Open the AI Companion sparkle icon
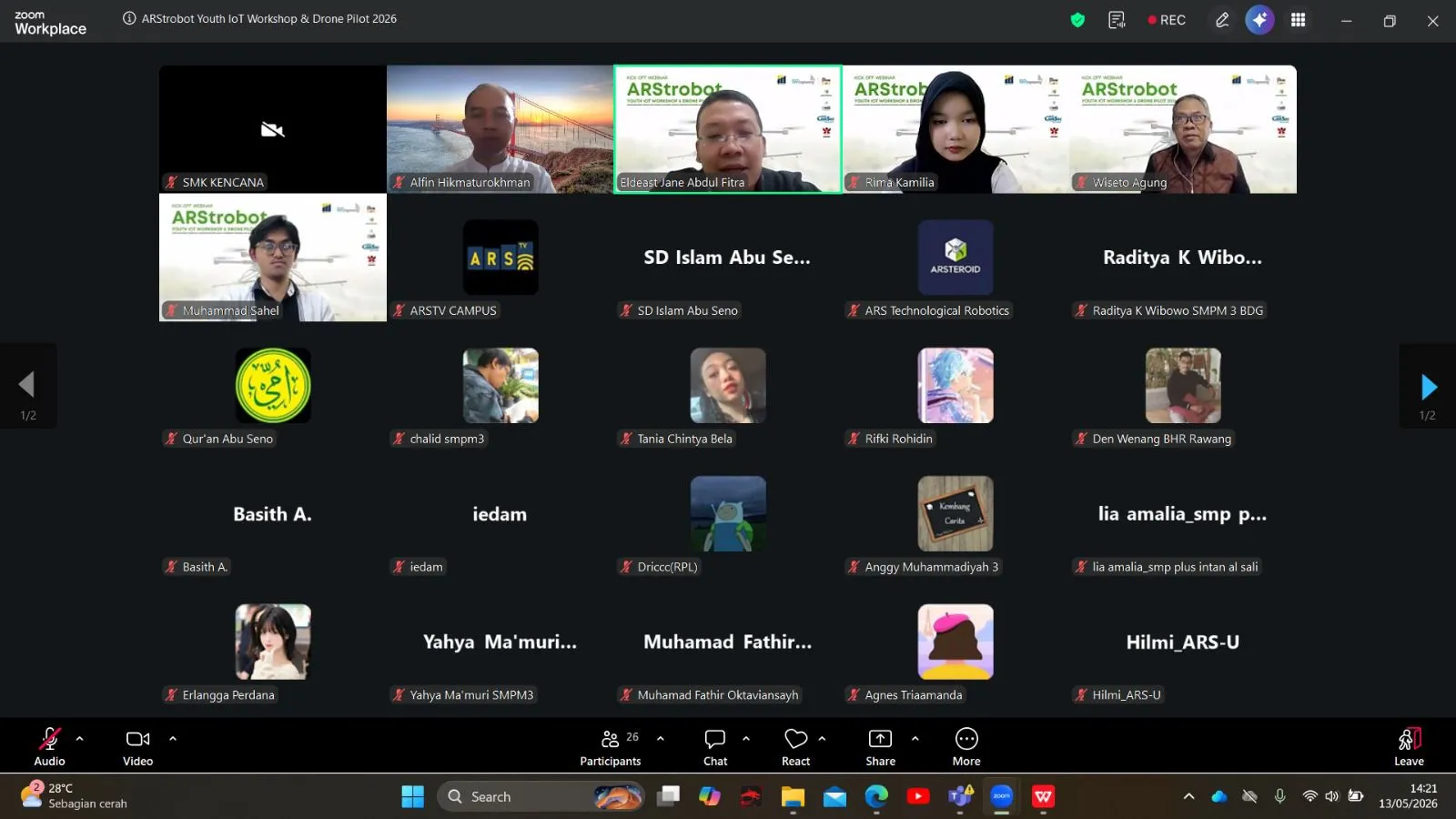Screen dimensions: 1456x819 pyautogui.click(x=1259, y=20)
